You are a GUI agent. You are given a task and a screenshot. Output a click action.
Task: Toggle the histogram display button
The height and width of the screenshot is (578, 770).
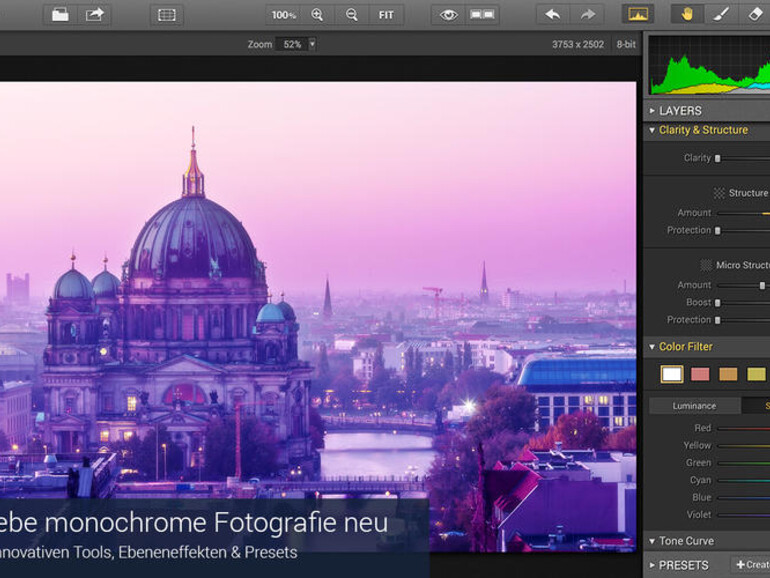(637, 15)
